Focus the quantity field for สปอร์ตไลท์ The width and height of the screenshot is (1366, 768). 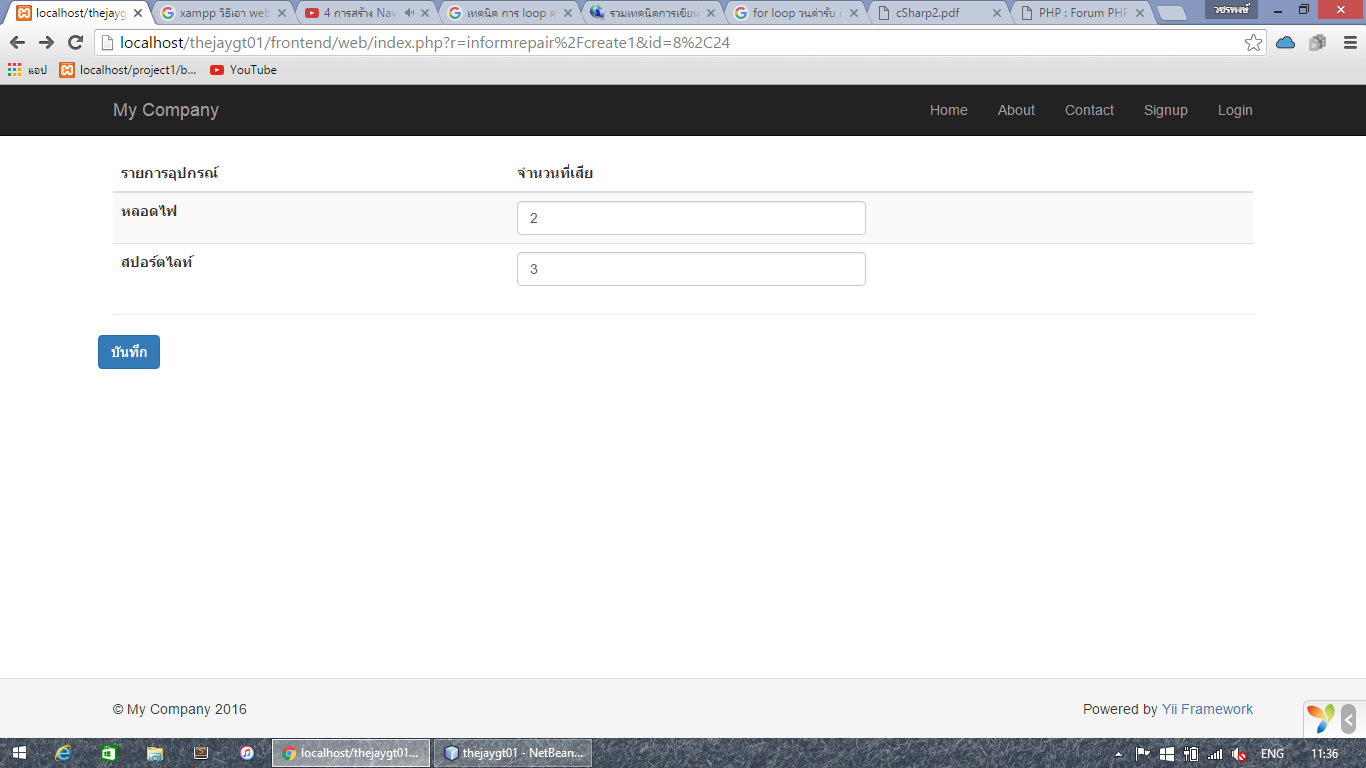click(x=691, y=269)
